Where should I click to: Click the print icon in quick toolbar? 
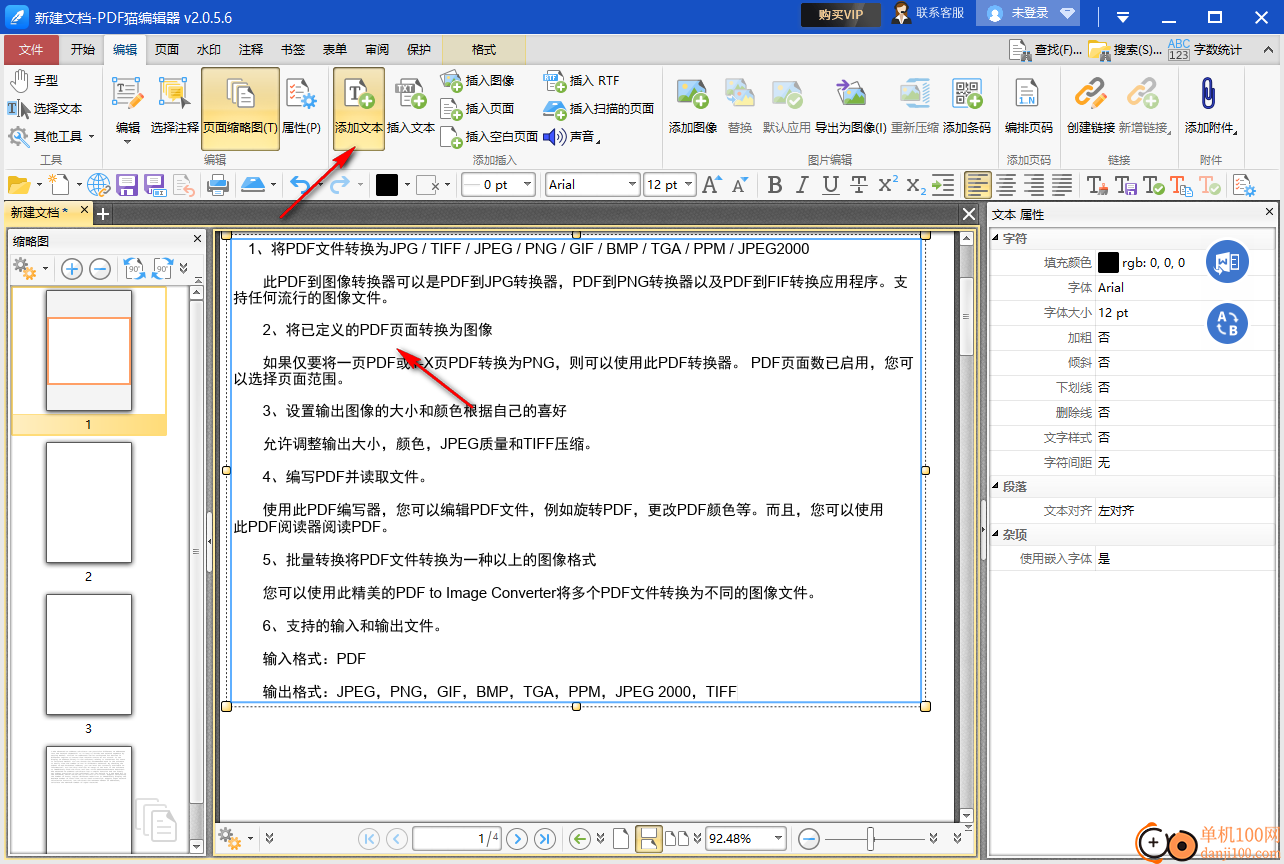(x=217, y=185)
